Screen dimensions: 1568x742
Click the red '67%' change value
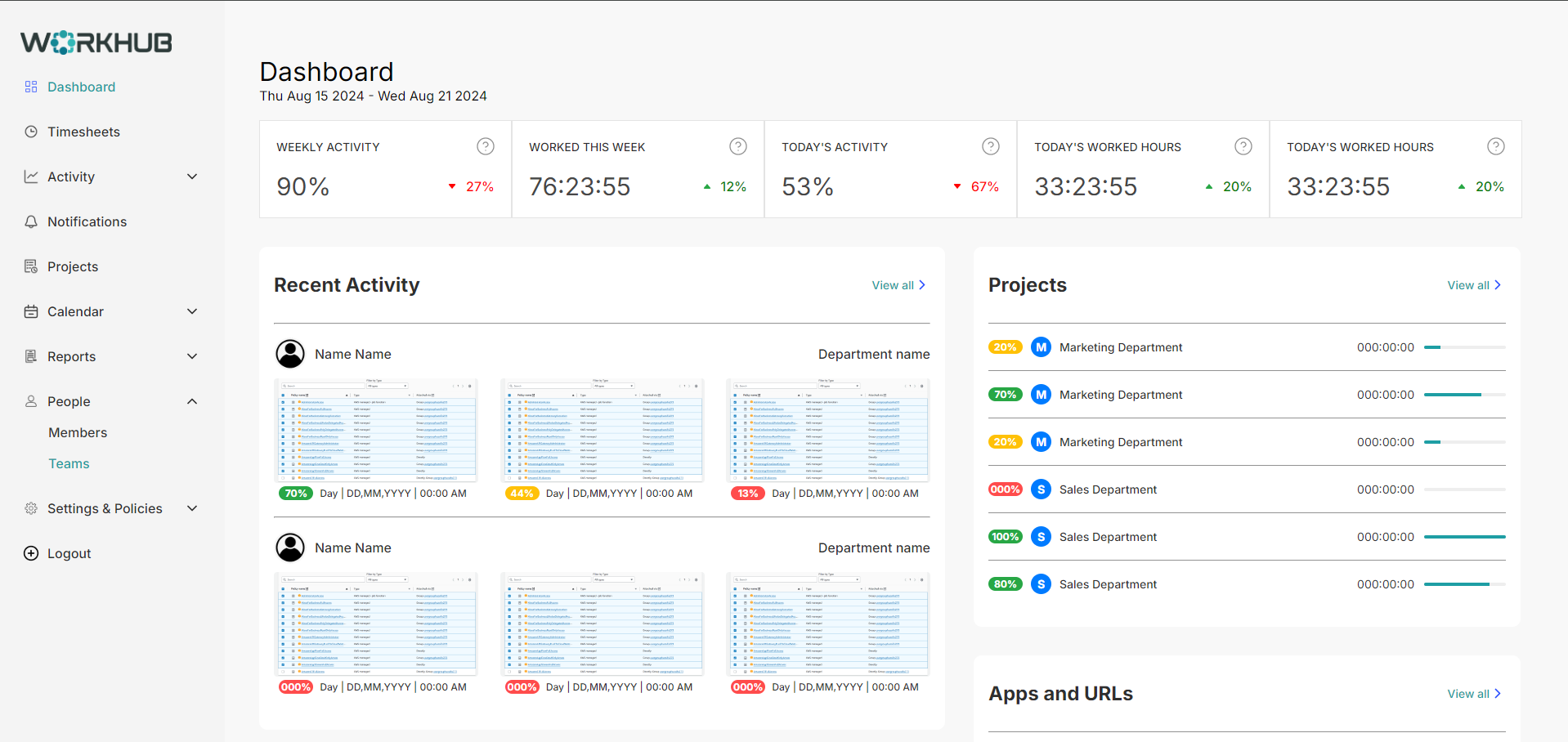coord(984,187)
